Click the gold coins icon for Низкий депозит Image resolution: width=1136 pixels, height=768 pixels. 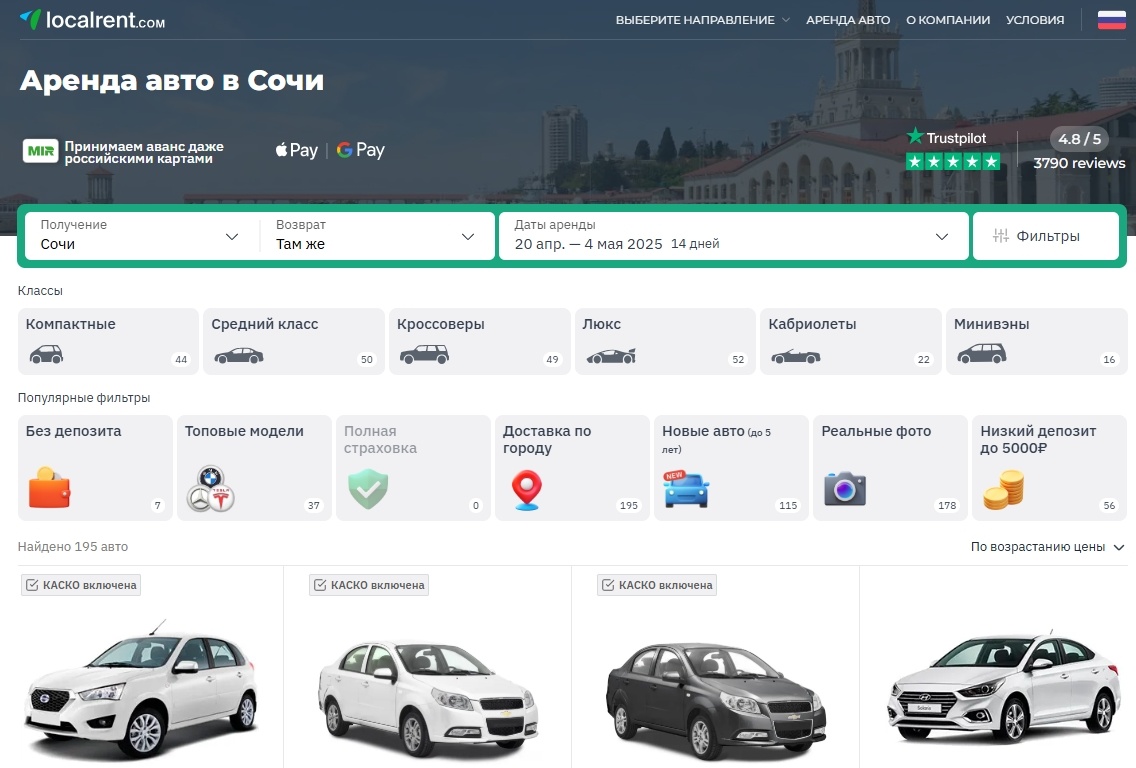[x=1004, y=490]
